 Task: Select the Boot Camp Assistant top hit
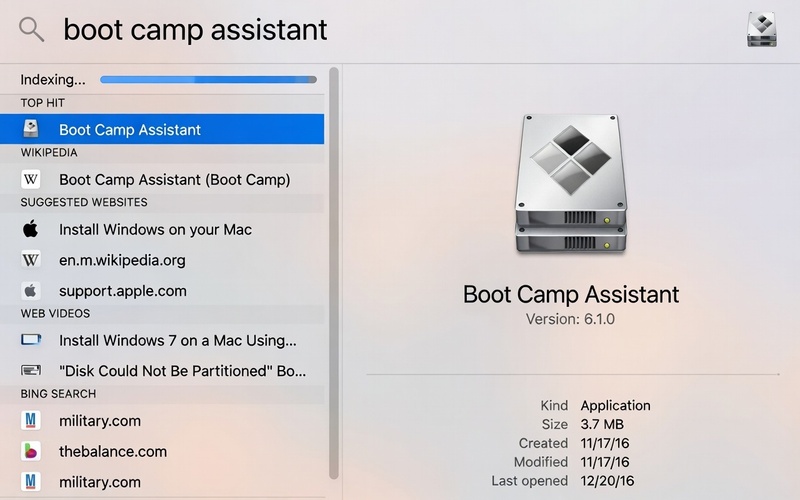point(162,129)
